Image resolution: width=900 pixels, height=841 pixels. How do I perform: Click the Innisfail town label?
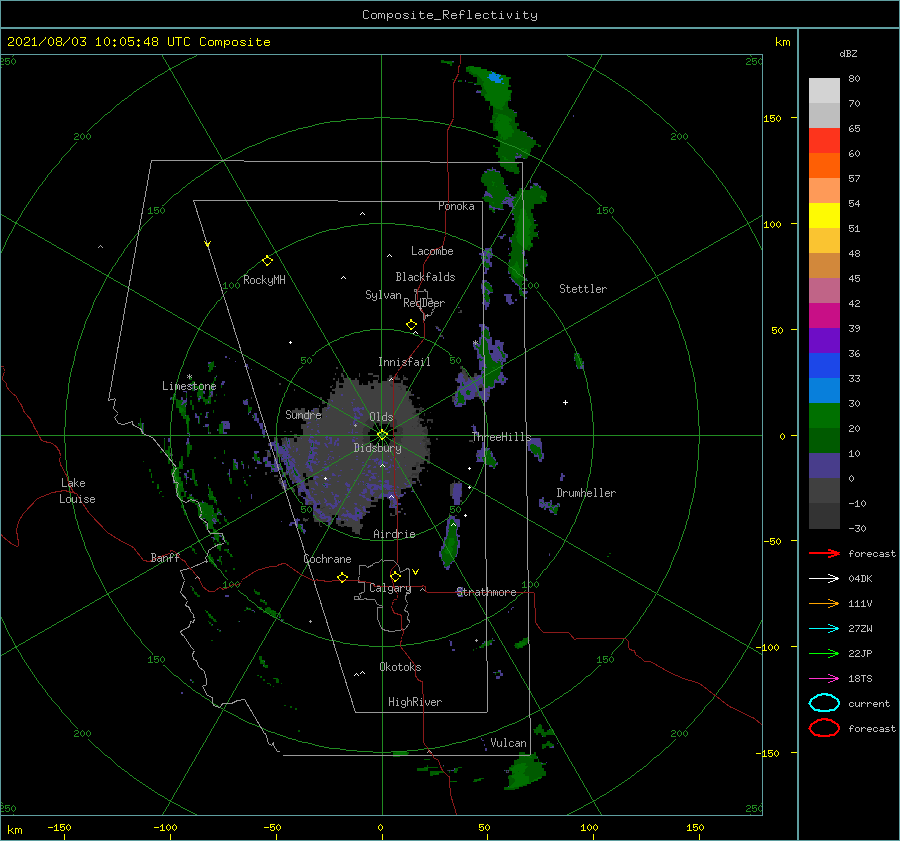pyautogui.click(x=404, y=362)
